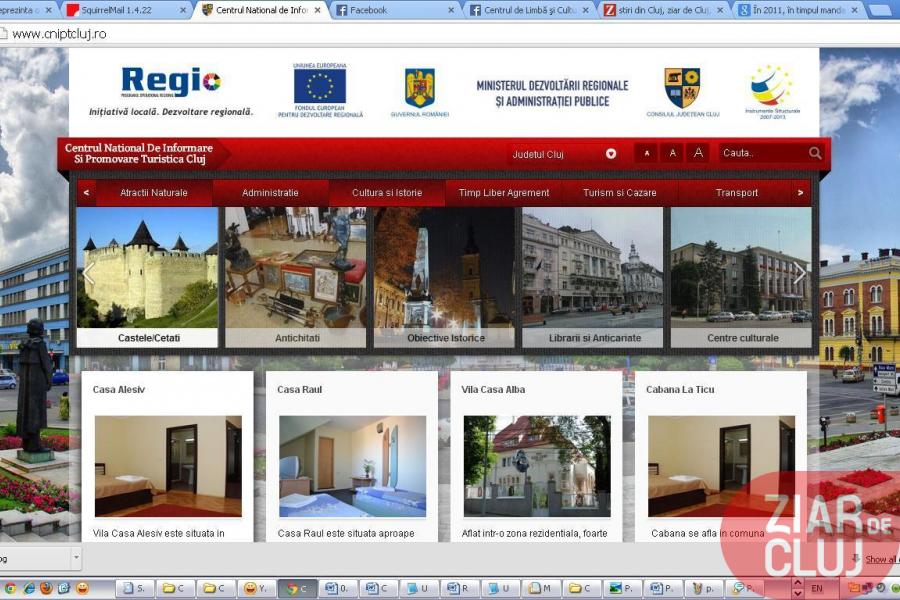Click the search magnifier icon
The height and width of the screenshot is (600, 900).
click(x=815, y=153)
